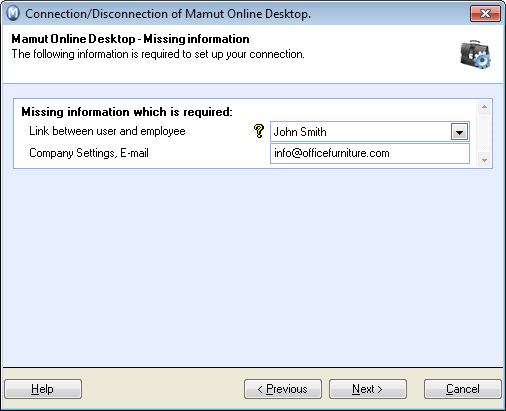Click the 'Company Settings, E-mail' label
The width and height of the screenshot is (506, 411).
point(89,153)
